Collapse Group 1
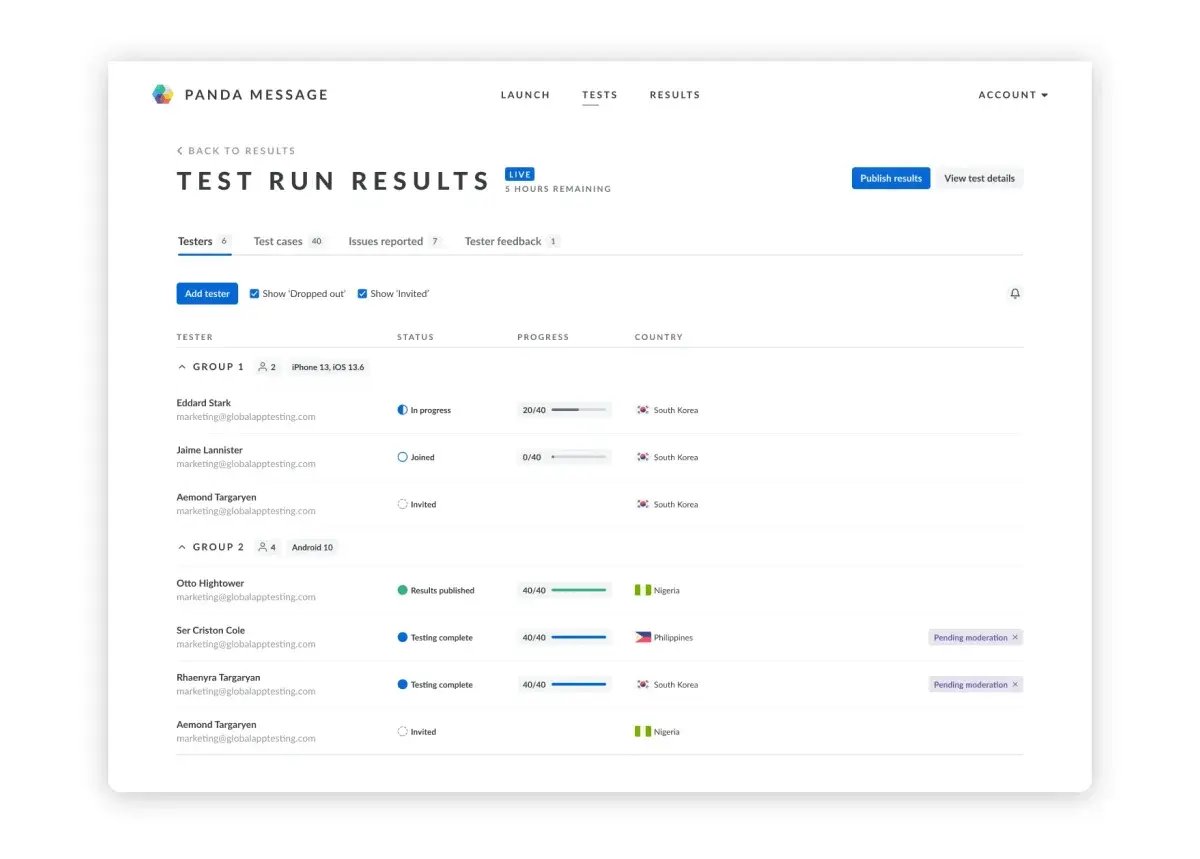Image resolution: width=1200 pixels, height=859 pixels. point(181,366)
